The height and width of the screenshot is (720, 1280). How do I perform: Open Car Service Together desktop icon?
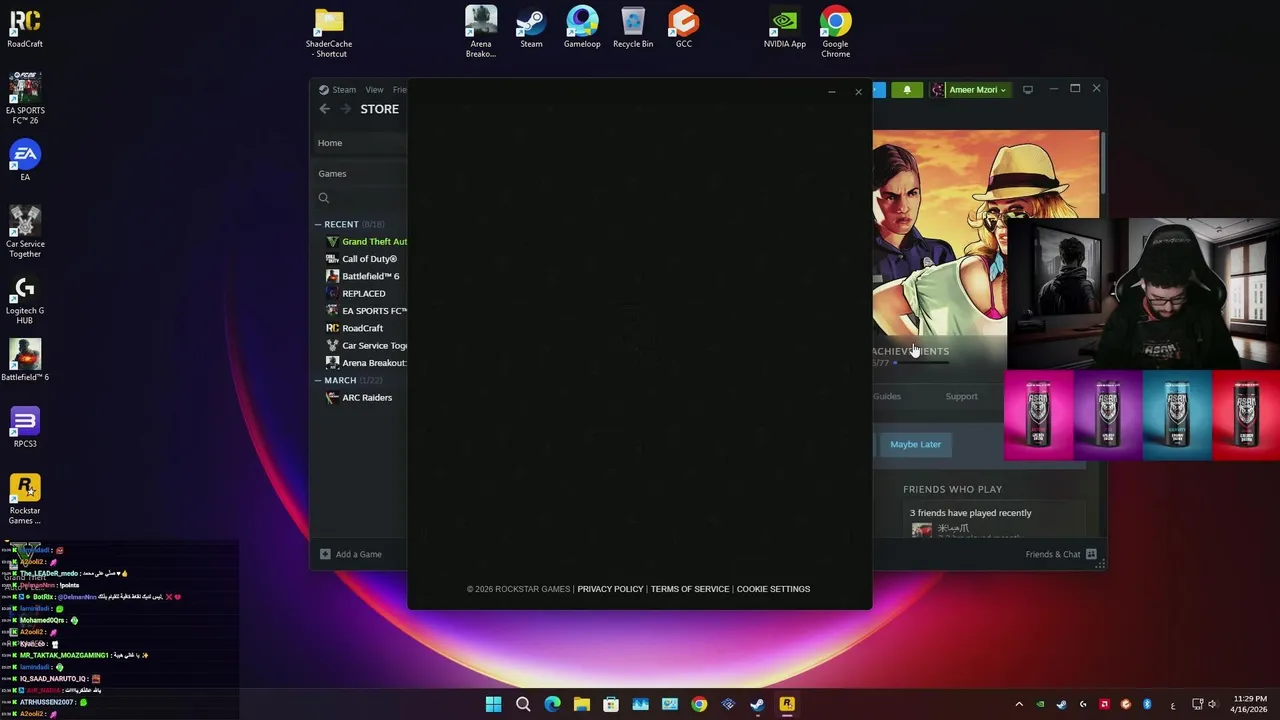coord(25,231)
